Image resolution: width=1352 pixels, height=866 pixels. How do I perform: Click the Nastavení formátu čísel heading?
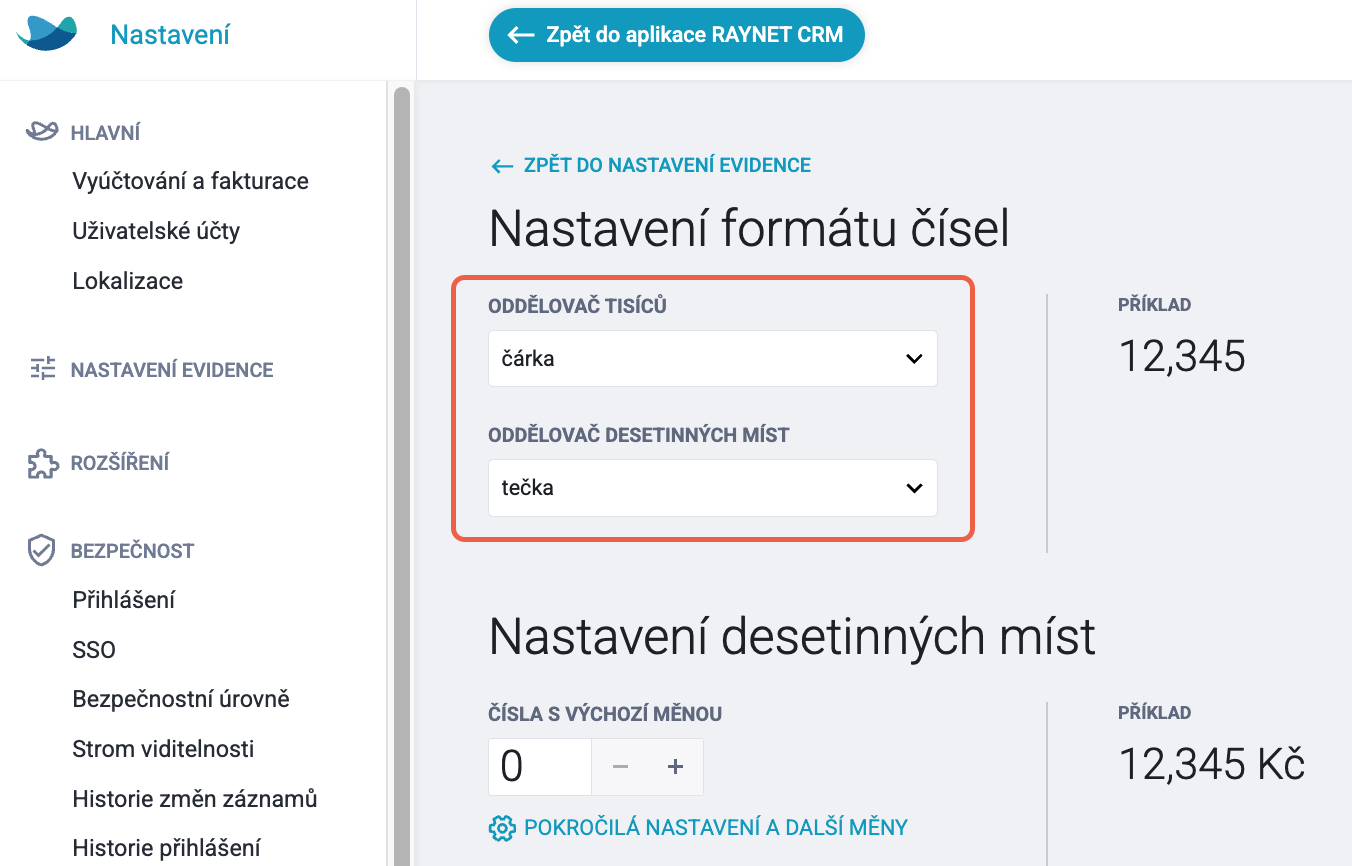749,229
